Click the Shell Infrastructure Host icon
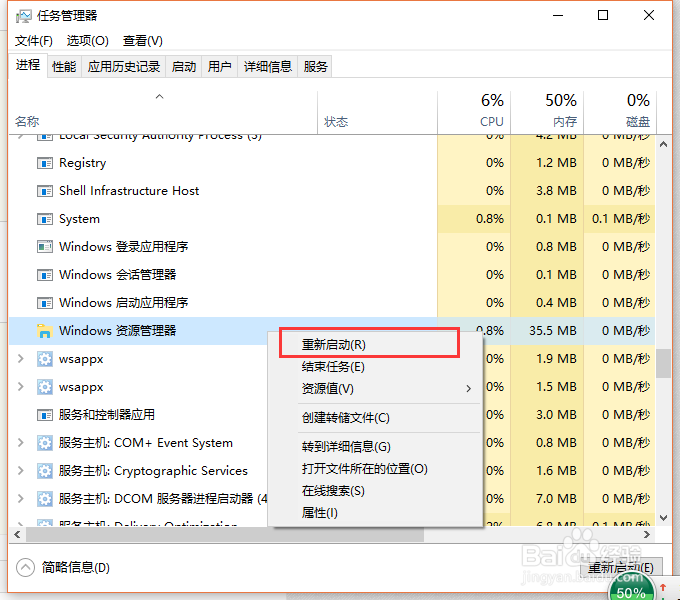Screen dimensions: 680x600 tap(45, 191)
